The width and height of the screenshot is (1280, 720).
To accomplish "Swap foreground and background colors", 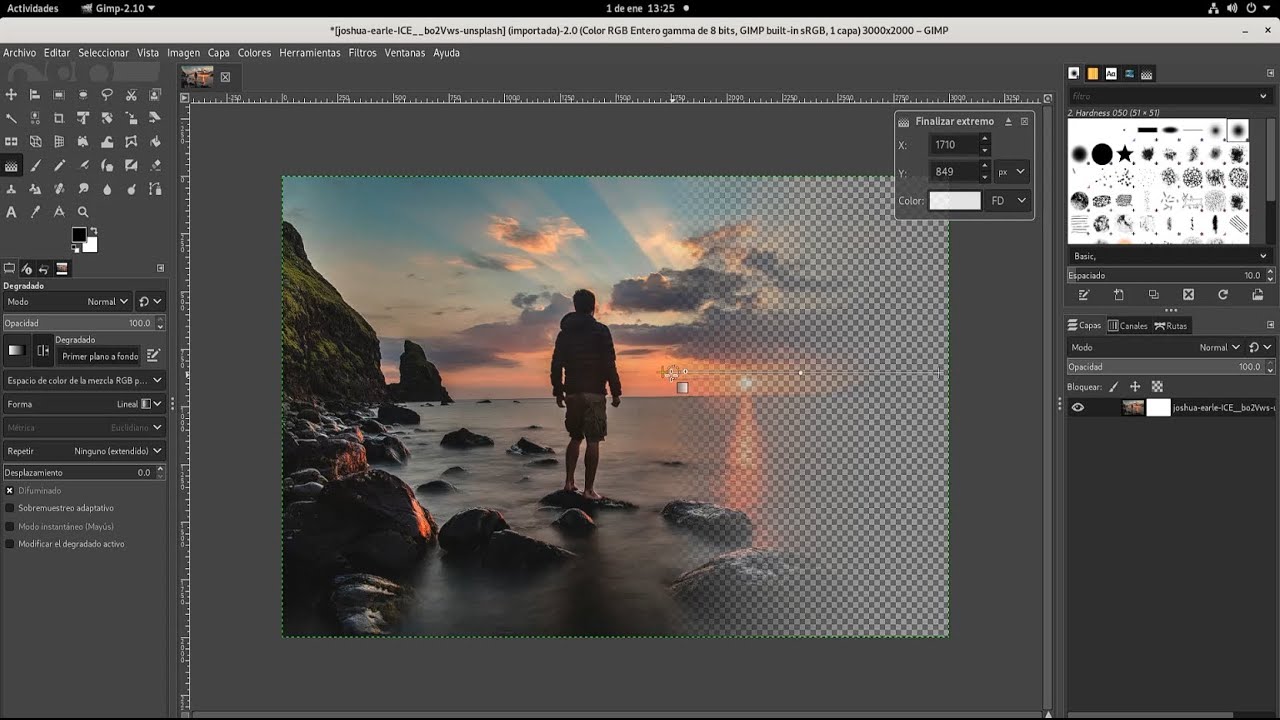I will tap(94, 231).
